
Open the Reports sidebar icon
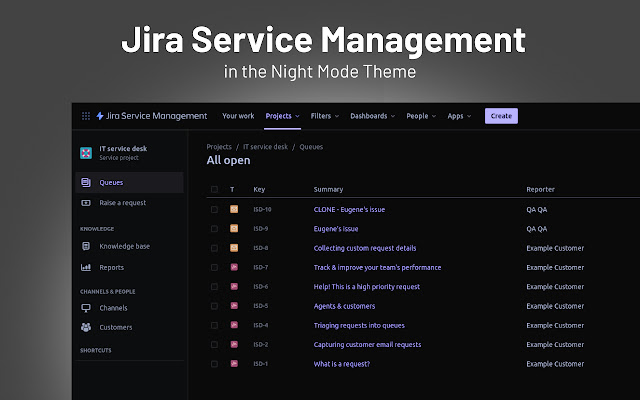point(86,267)
